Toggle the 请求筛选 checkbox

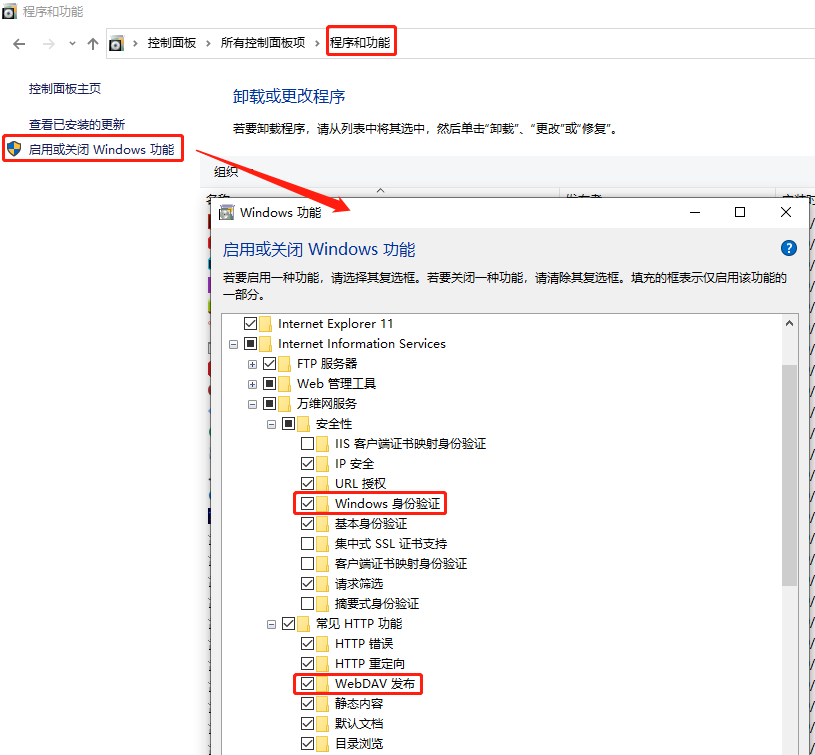307,584
